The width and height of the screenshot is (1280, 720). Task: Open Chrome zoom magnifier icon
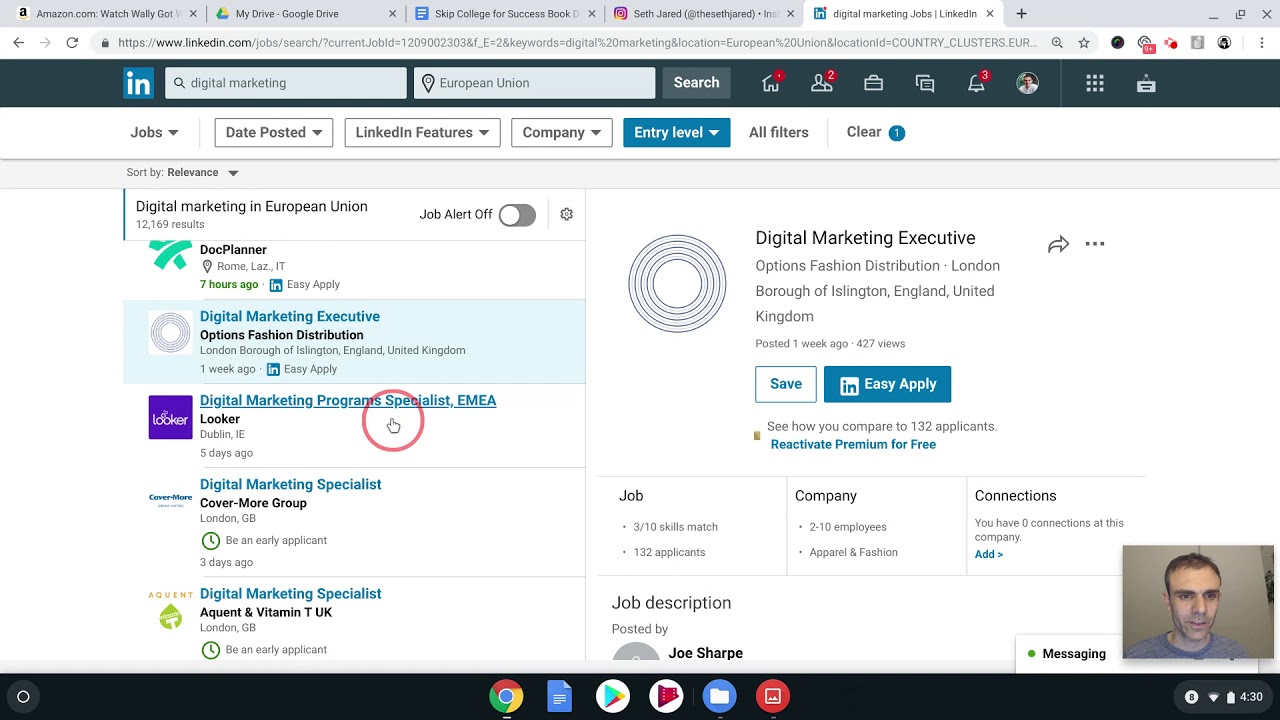coord(1057,43)
